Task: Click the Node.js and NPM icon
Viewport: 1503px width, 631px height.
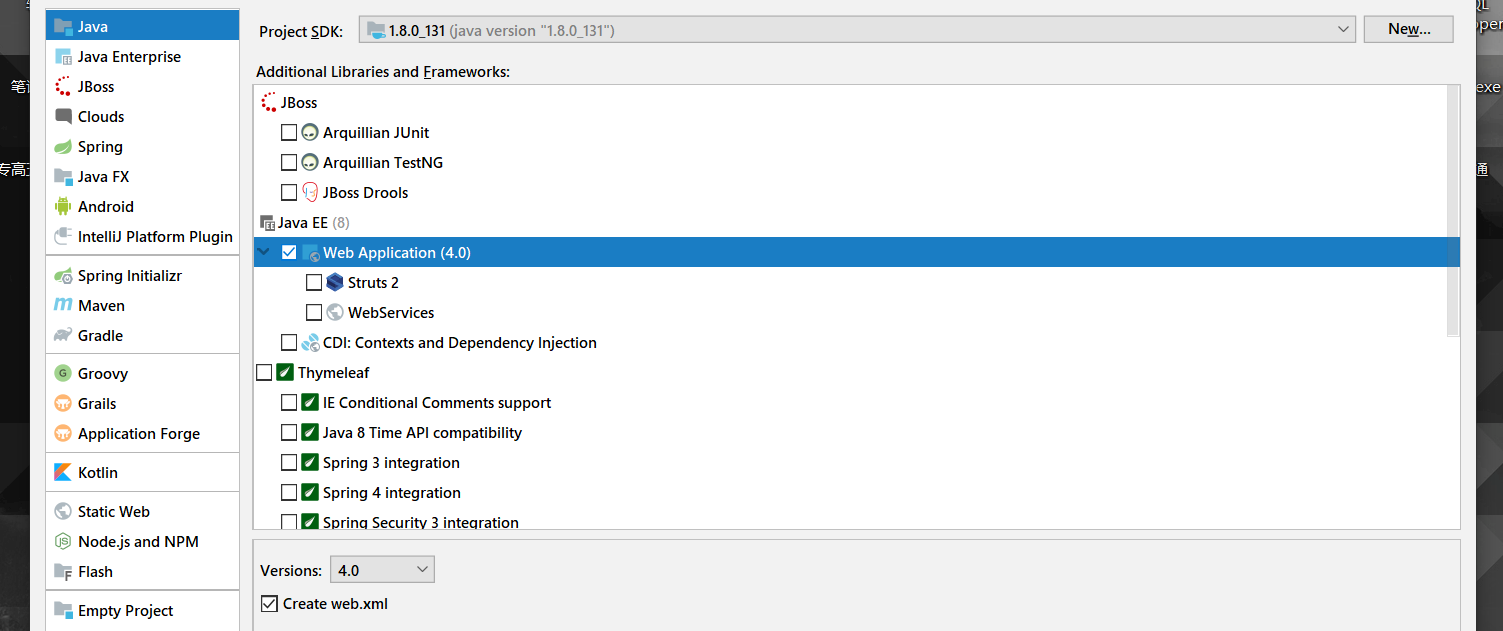Action: (x=63, y=542)
